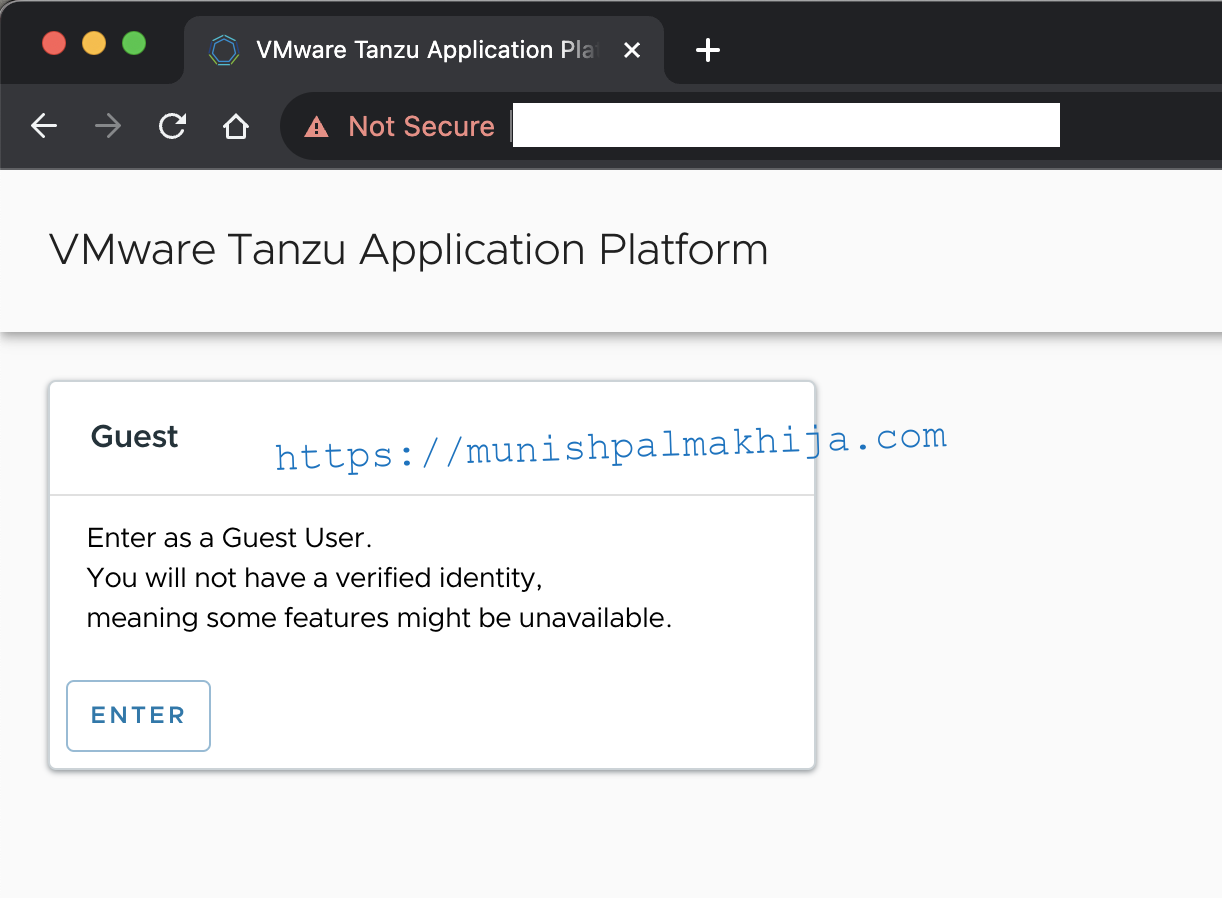Click the browser forward arrow
Screen dimensions: 1222x898
tap(108, 126)
